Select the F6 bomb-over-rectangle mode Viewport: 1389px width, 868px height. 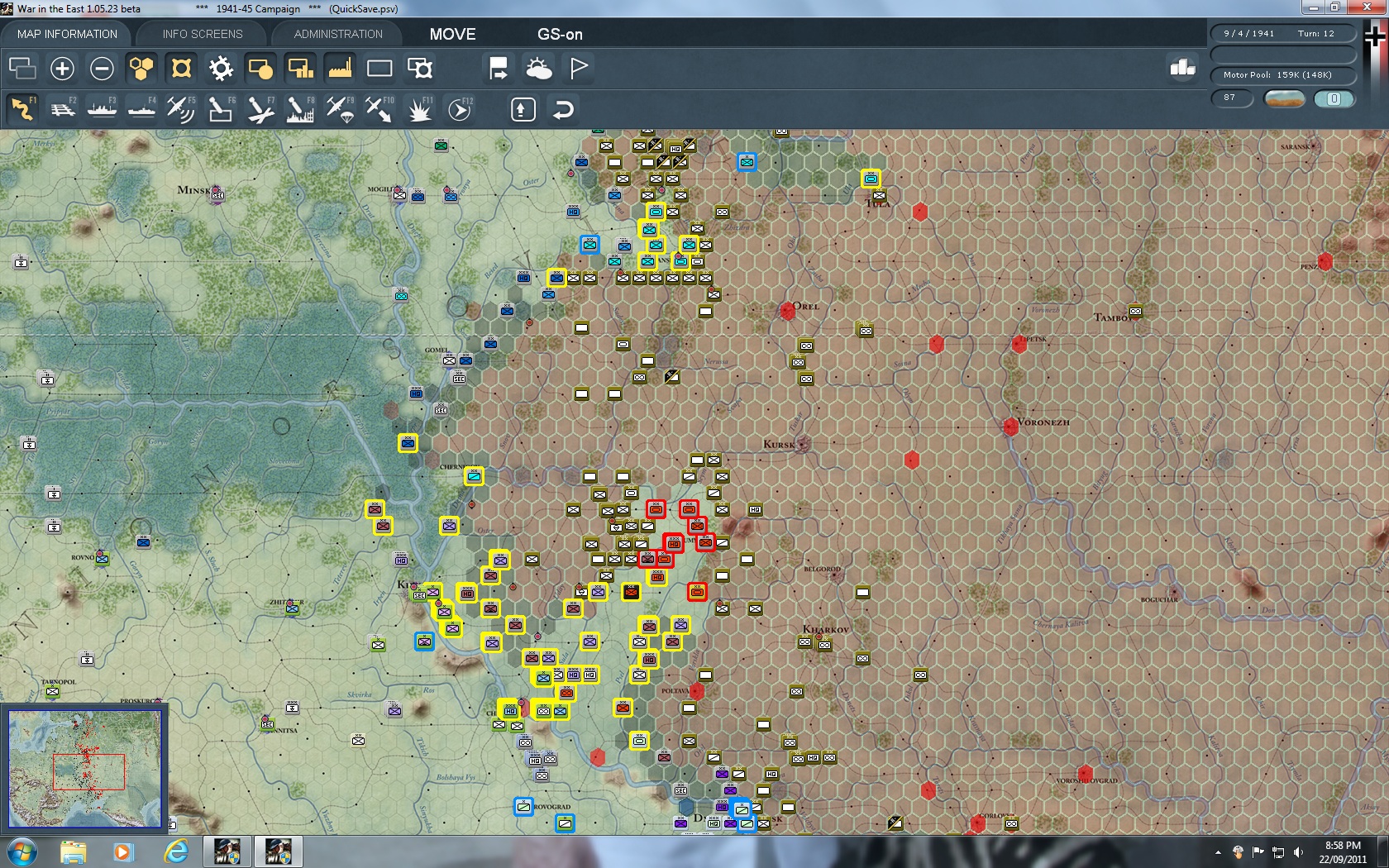click(221, 109)
